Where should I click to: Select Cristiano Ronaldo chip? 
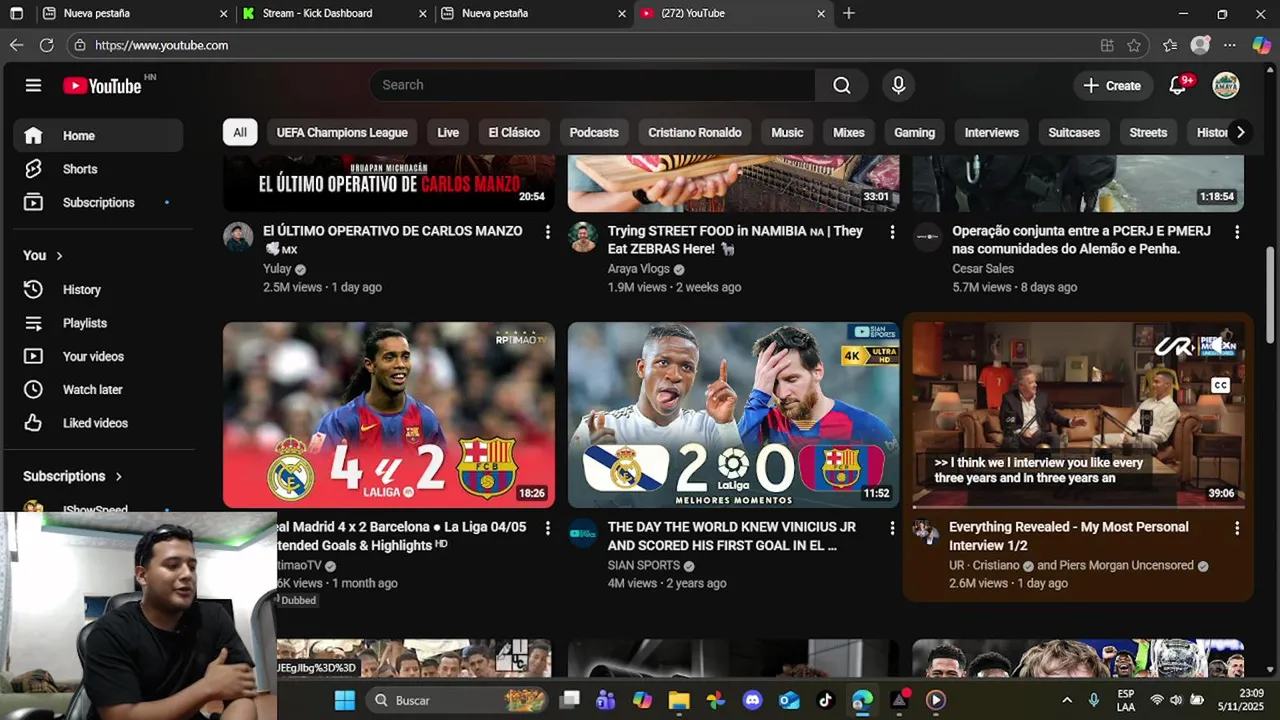pyautogui.click(x=695, y=132)
